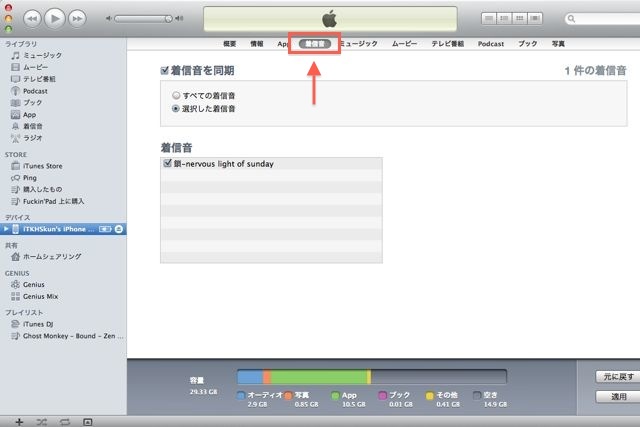Click the 元に戻す button

coord(618,377)
